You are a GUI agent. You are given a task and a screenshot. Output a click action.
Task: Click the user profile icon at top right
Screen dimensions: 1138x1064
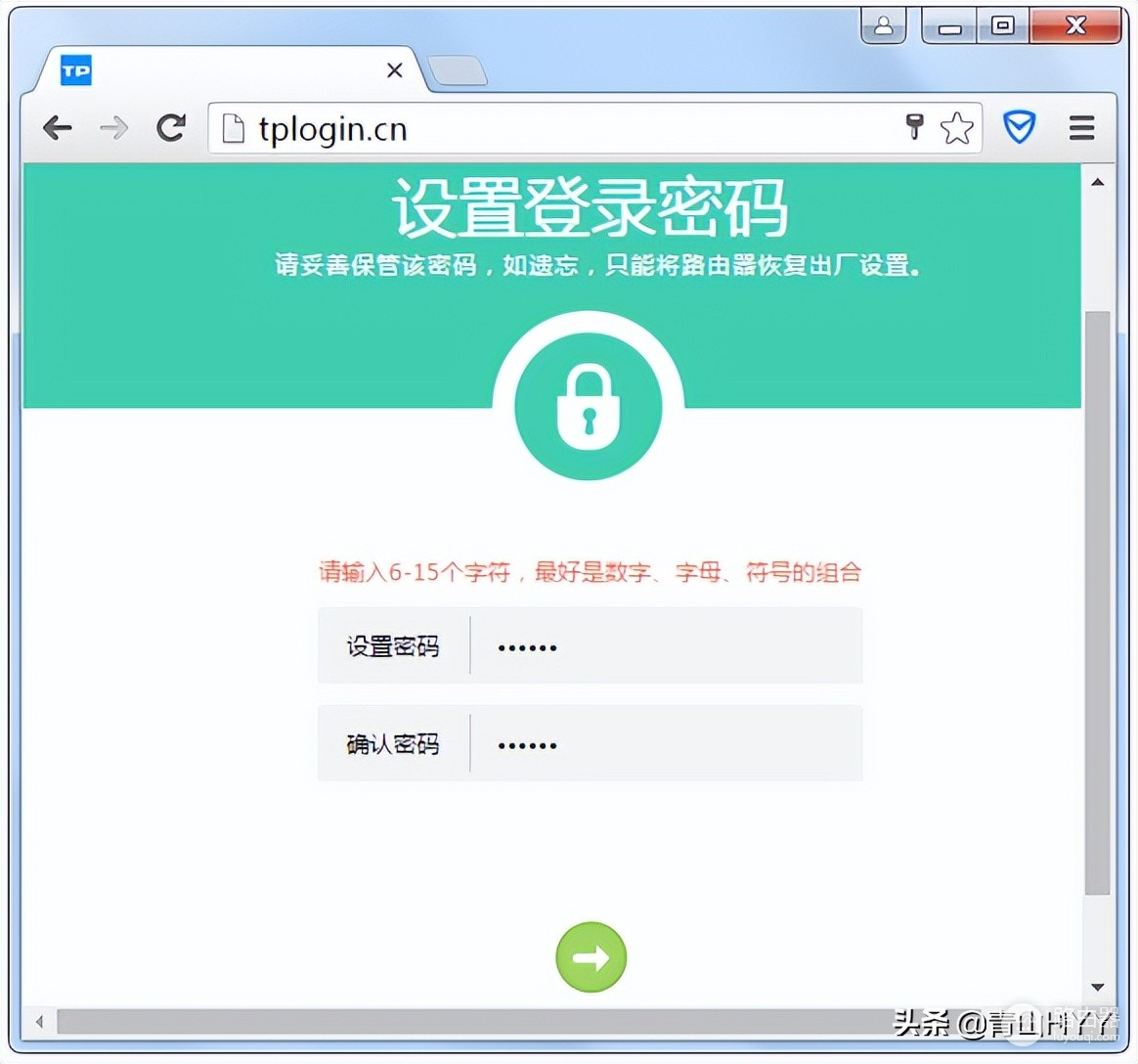[883, 26]
